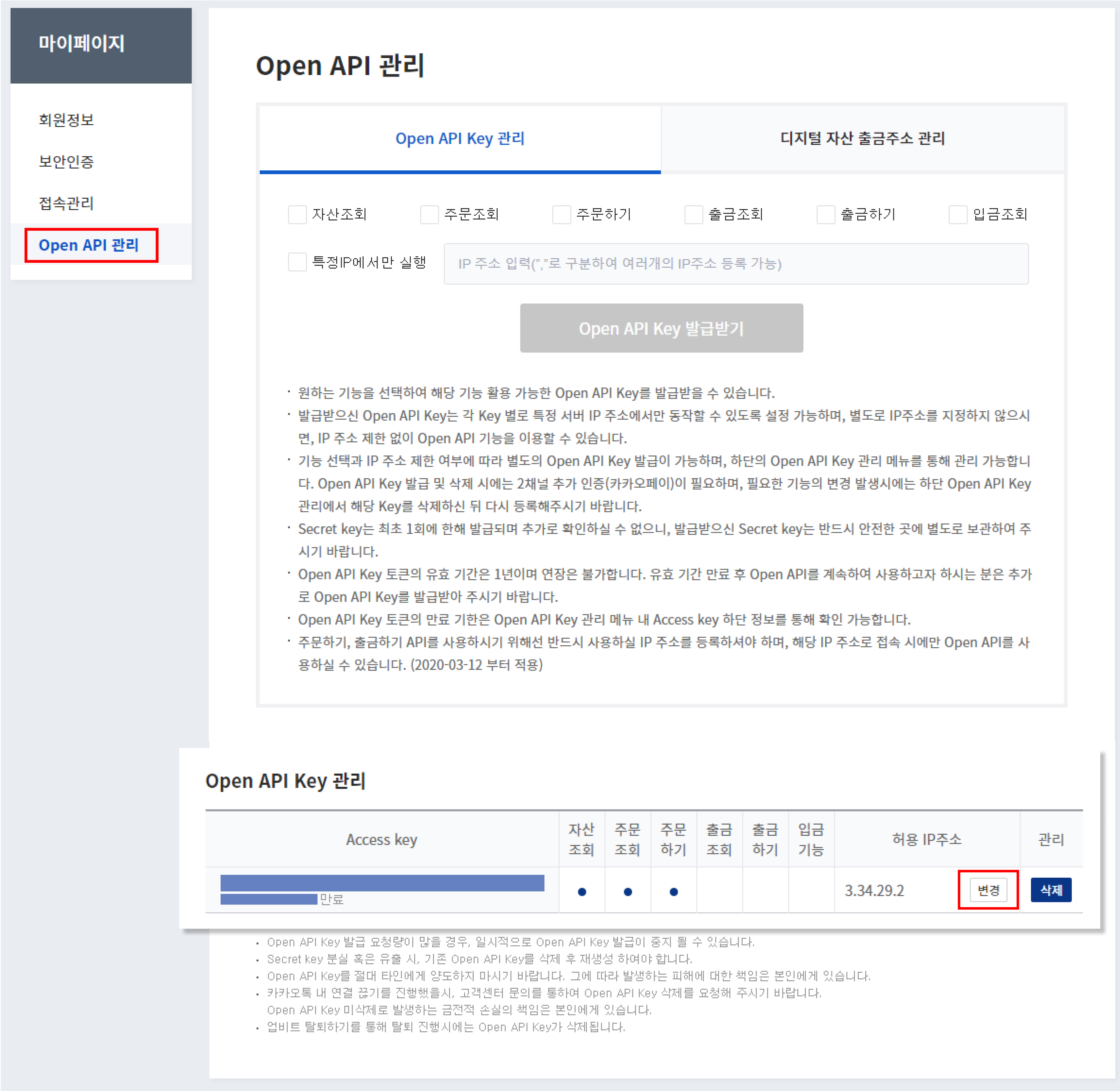
Task: Enable 특정IP에서만 실행 option
Action: [297, 262]
